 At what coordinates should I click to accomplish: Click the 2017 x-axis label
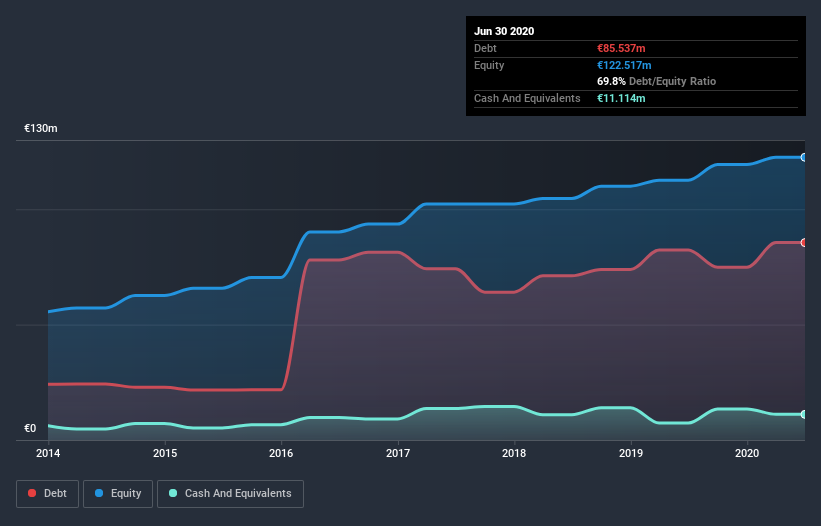[398, 453]
